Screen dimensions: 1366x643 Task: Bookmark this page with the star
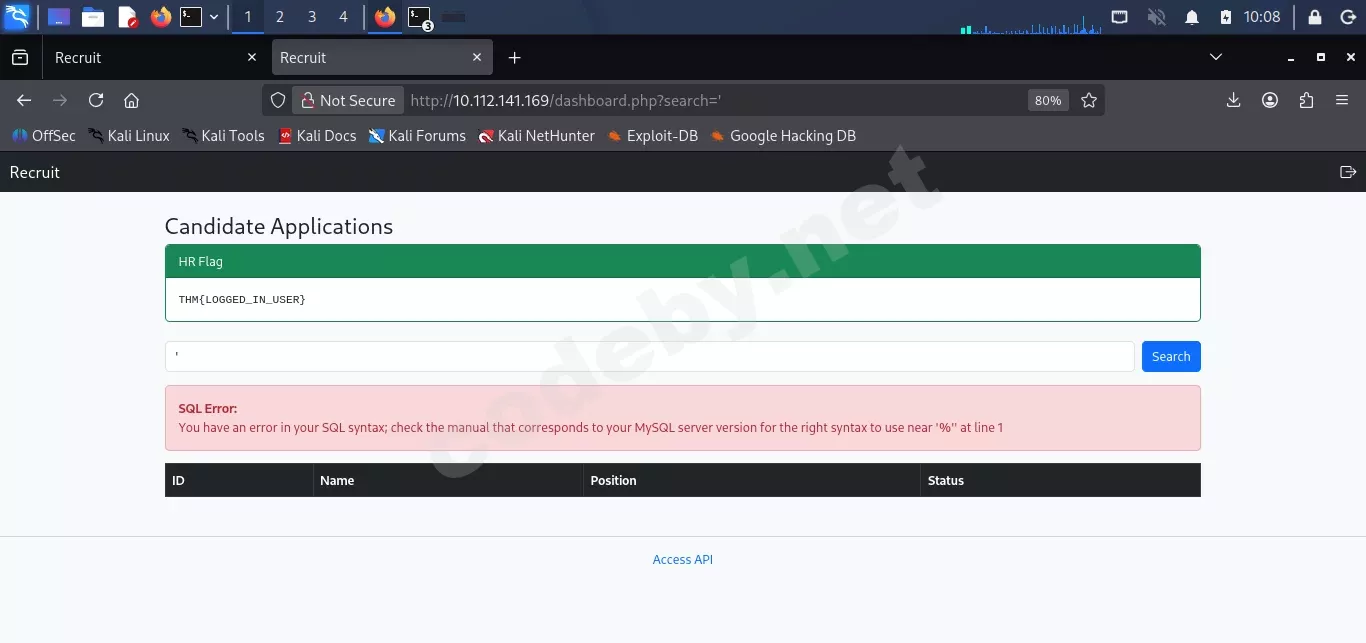1089,100
